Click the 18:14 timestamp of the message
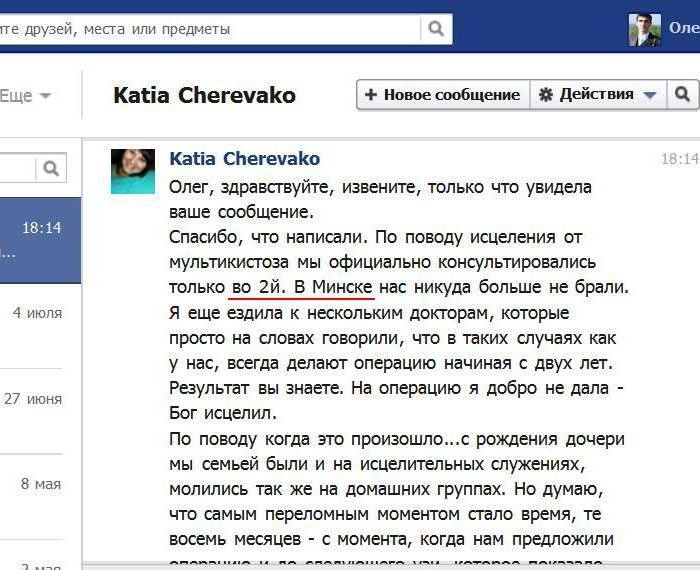This screenshot has width=700, height=570. (680, 159)
